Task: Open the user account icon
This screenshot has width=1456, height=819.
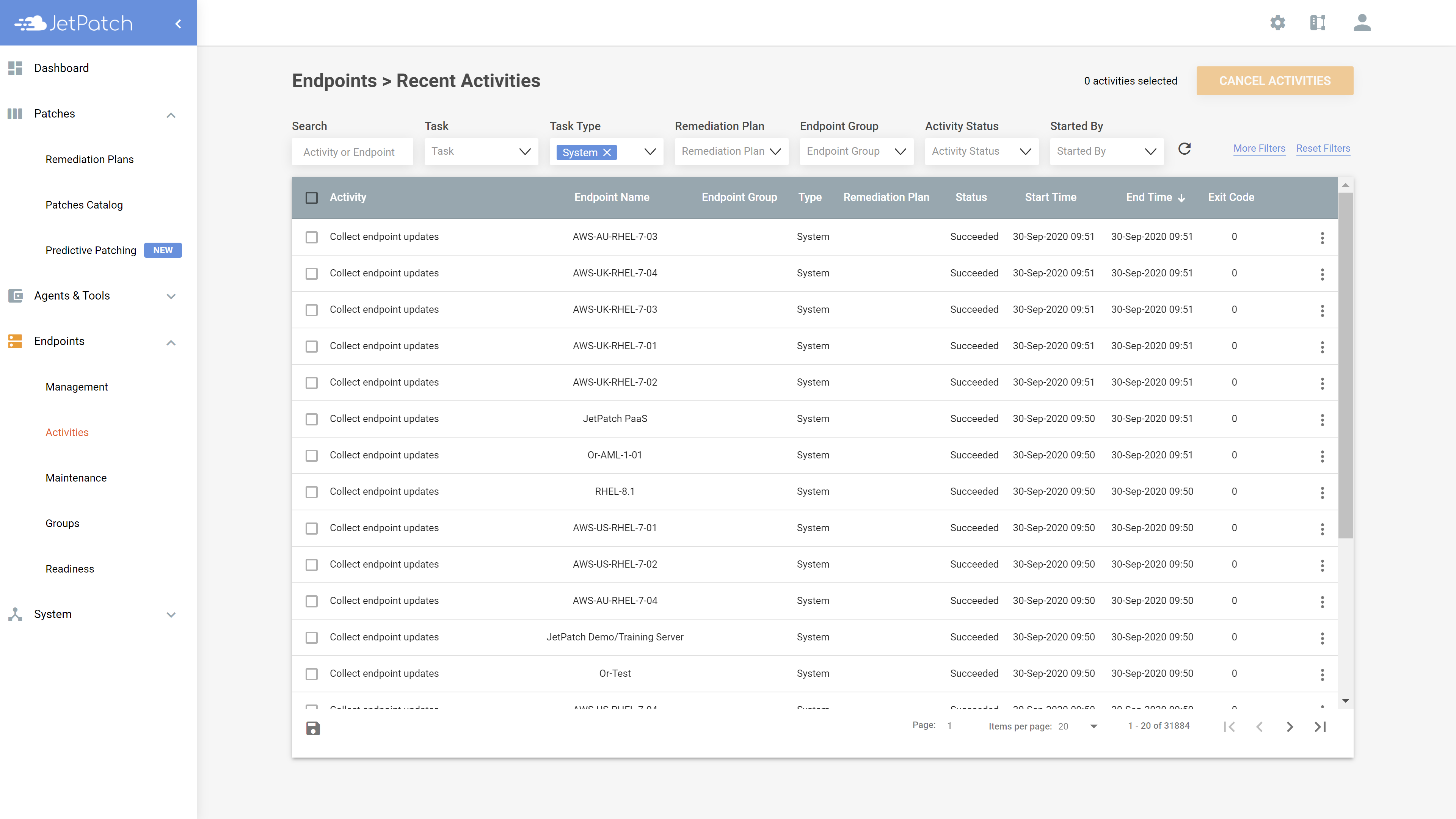Action: coord(1362,23)
